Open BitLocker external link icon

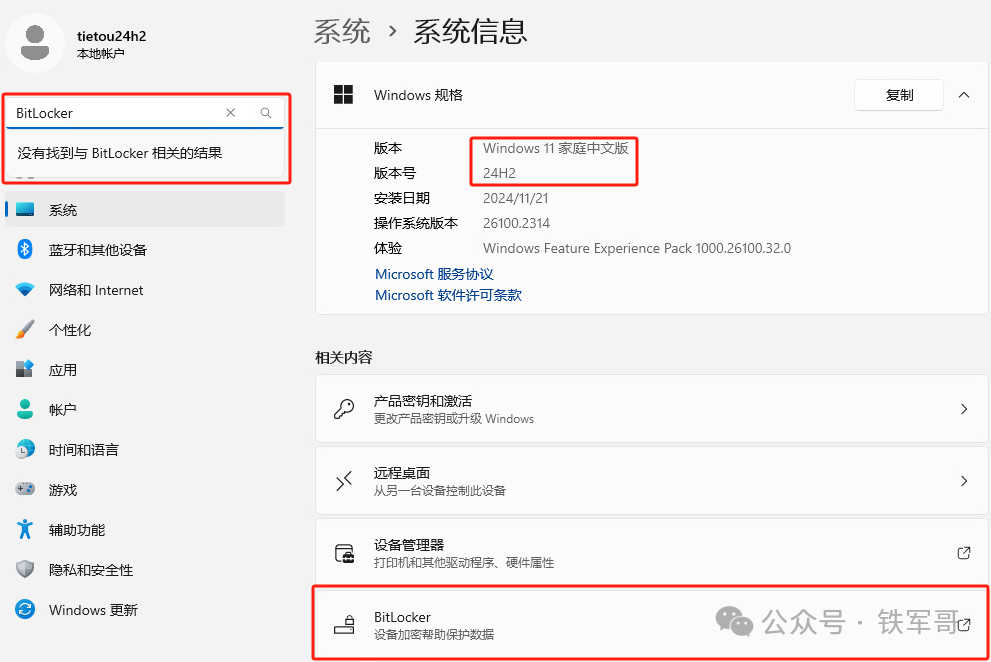pyautogui.click(x=964, y=625)
